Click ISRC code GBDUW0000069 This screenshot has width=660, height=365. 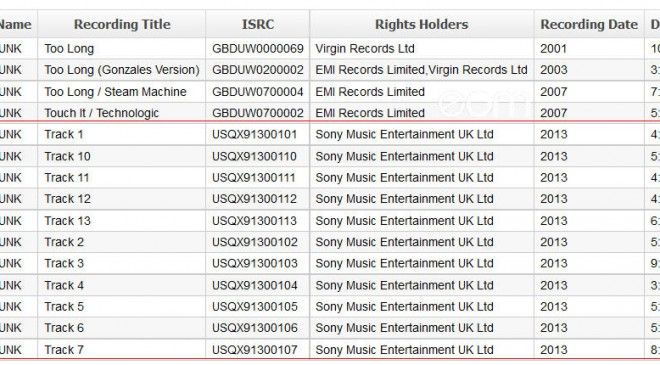point(258,49)
